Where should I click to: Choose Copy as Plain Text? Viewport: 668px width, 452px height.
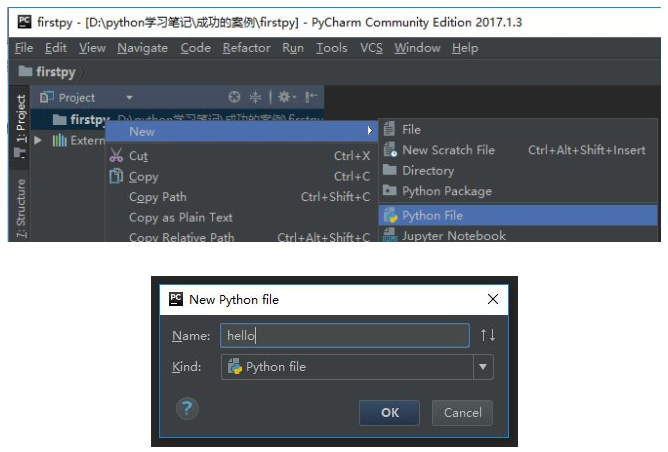[x=242, y=217]
